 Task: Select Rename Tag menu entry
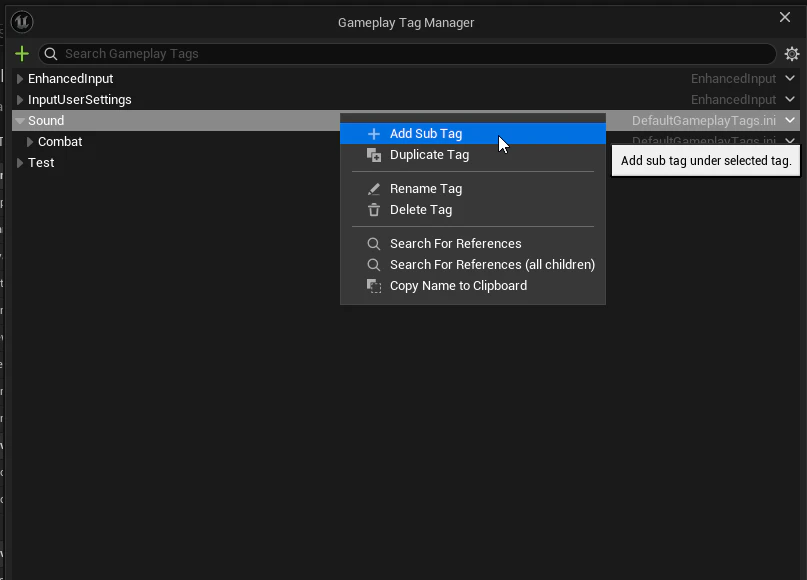tap(472, 189)
